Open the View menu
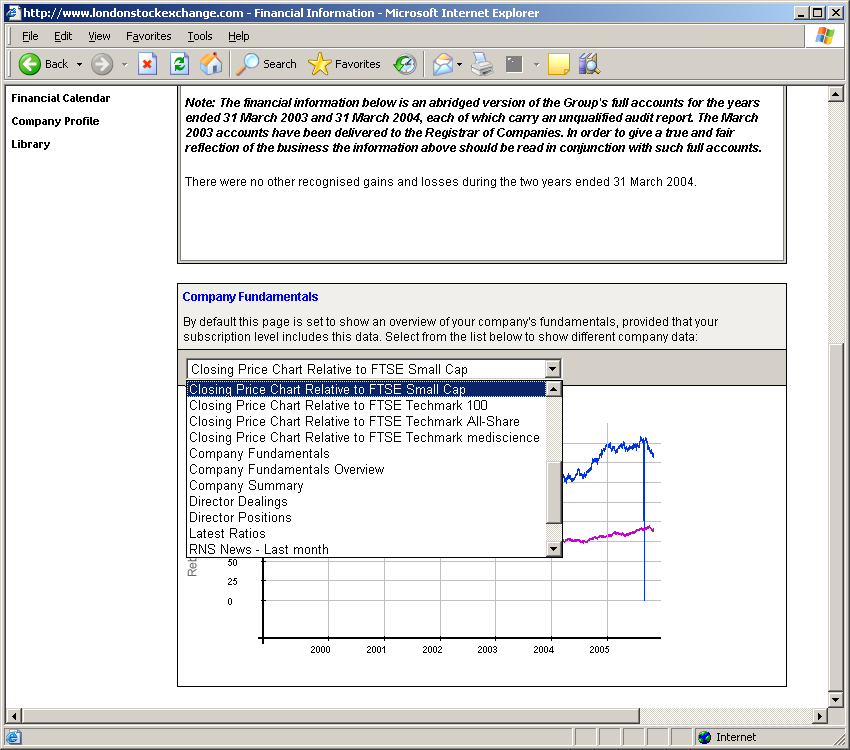The width and height of the screenshot is (850, 750). pyautogui.click(x=99, y=36)
